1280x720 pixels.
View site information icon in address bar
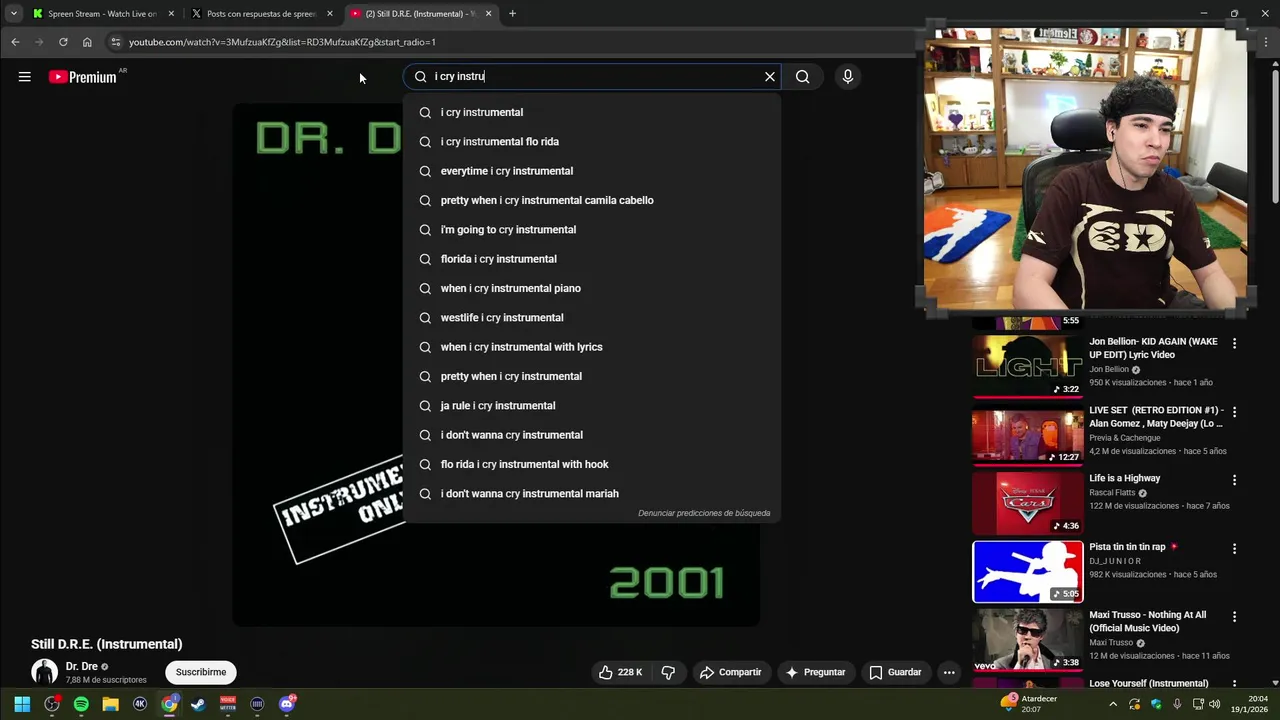(116, 42)
